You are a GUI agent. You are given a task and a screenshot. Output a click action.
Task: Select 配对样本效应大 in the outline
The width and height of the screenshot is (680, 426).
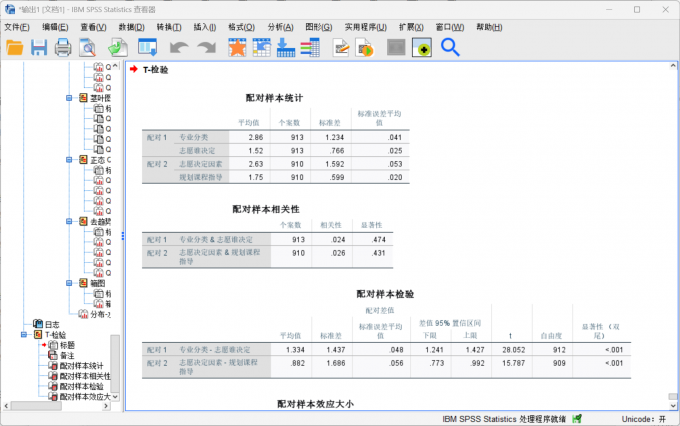click(x=85, y=397)
